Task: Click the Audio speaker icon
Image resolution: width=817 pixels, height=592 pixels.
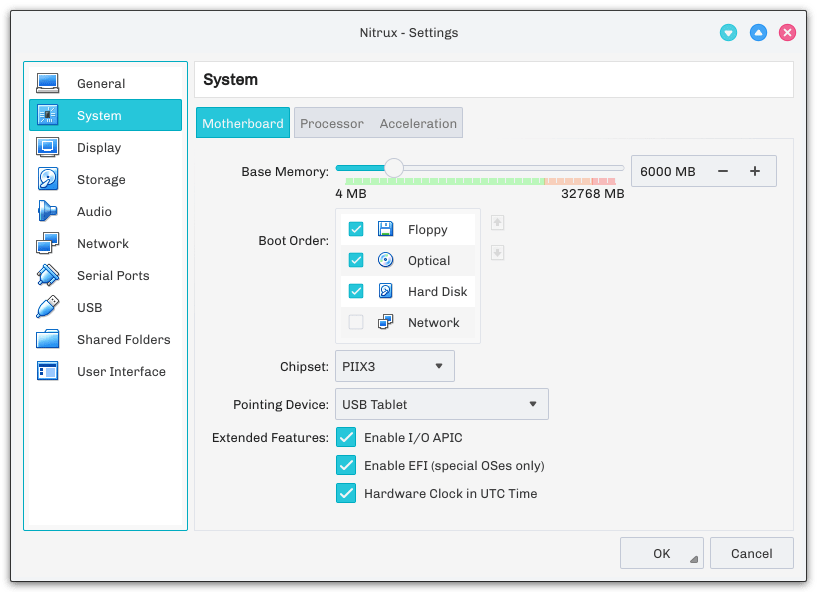Action: coord(47,211)
